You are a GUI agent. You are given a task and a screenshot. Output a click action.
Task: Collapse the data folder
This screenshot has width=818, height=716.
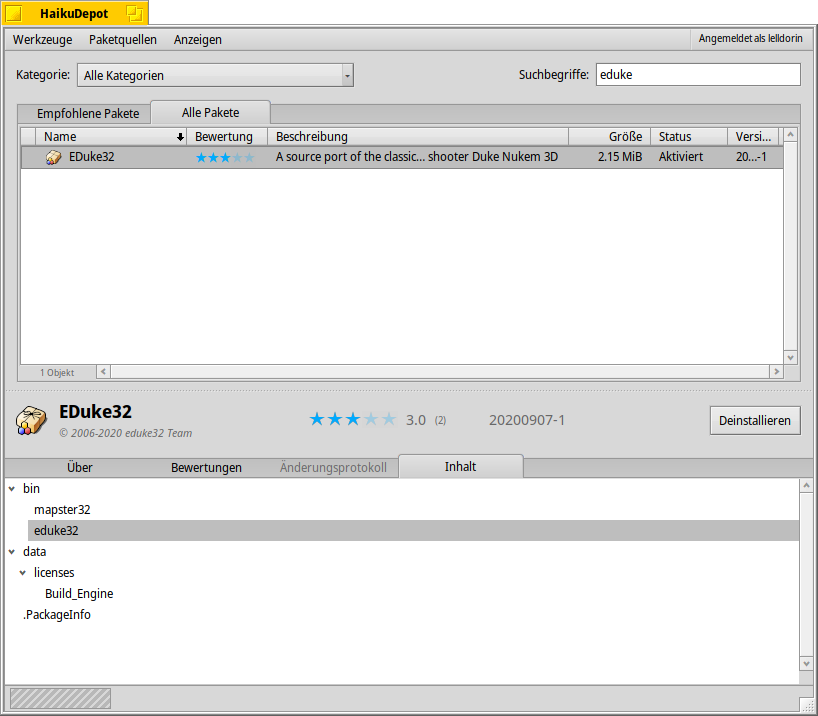11,552
